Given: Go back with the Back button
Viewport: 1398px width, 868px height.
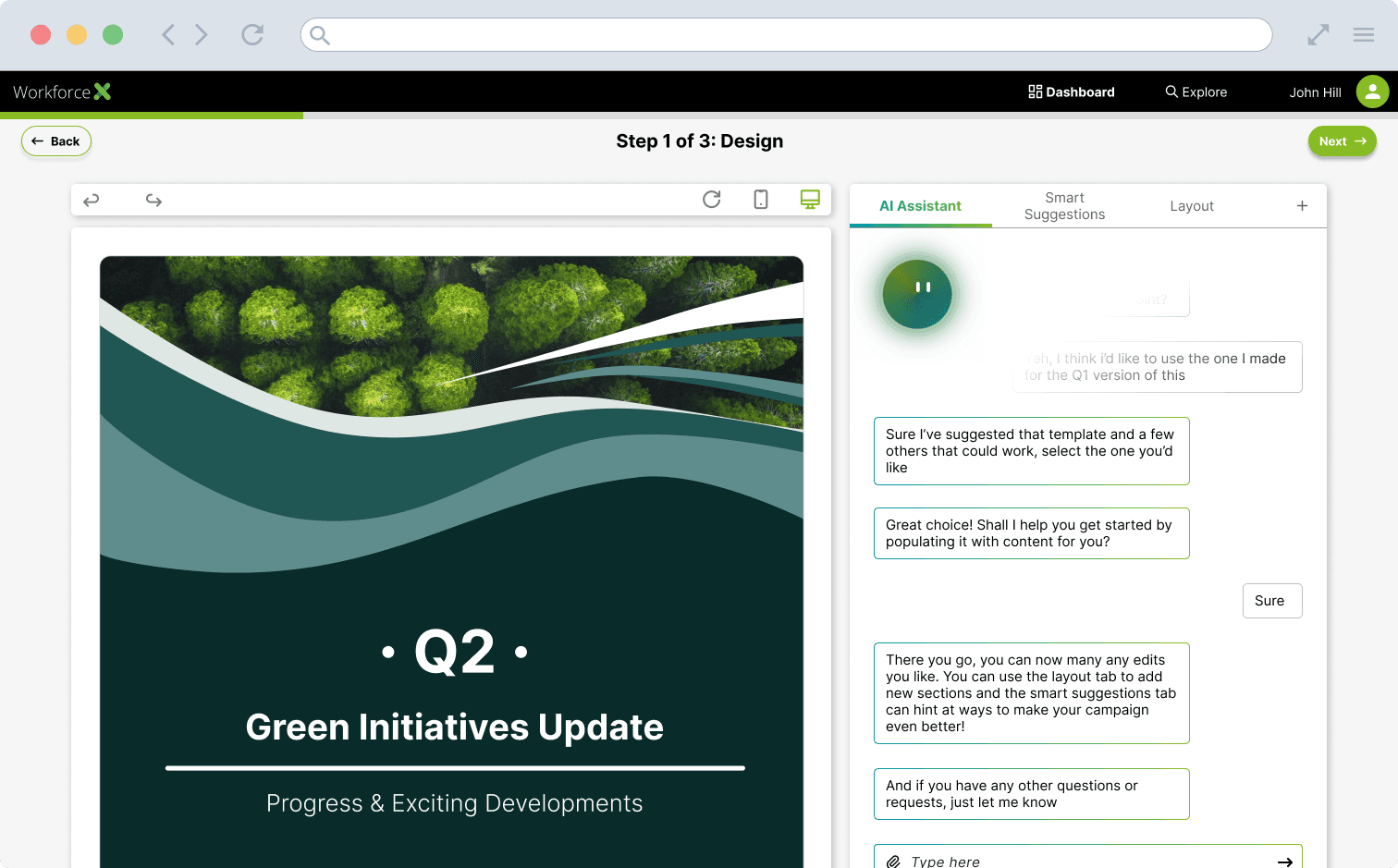Looking at the screenshot, I should point(56,141).
